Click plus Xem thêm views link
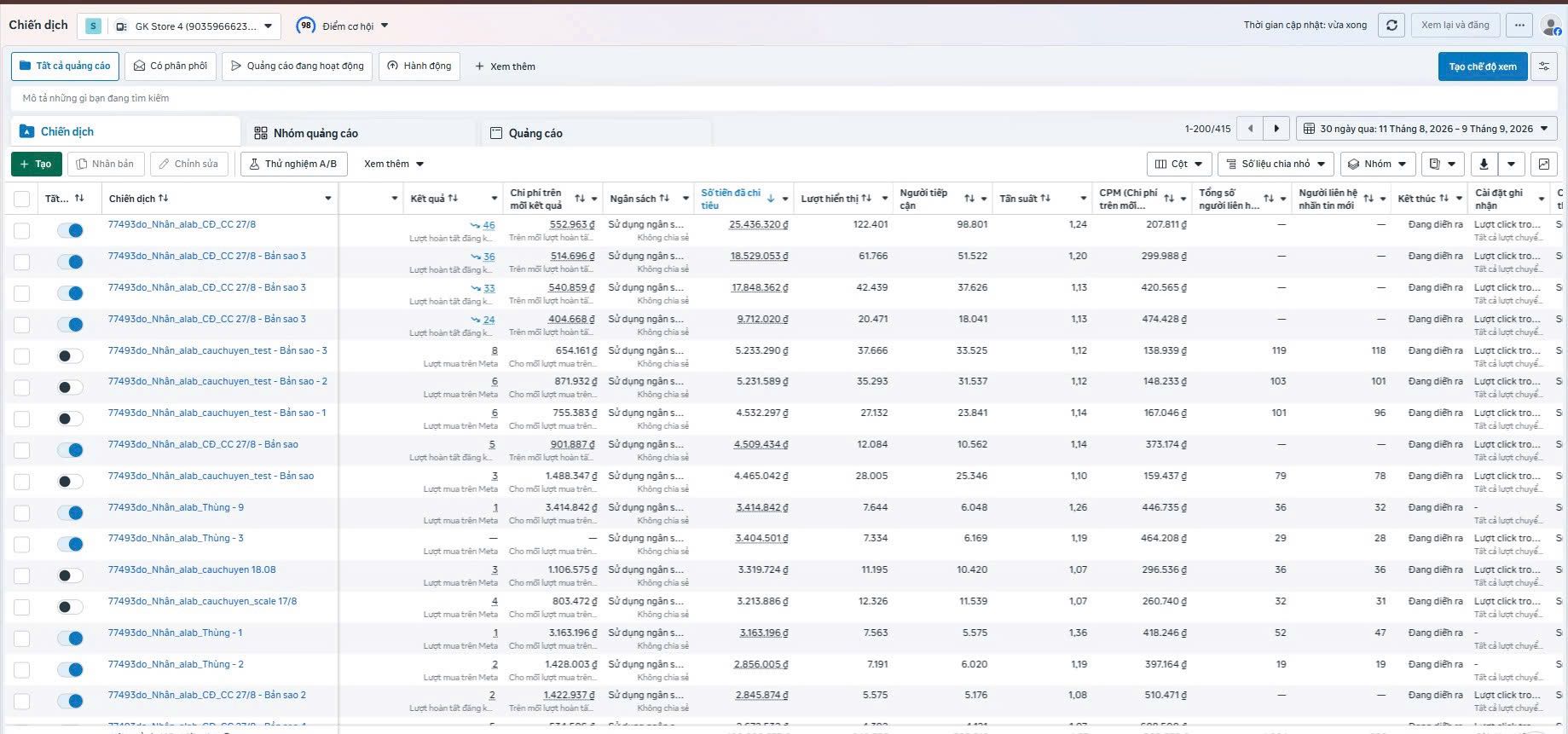The image size is (1568, 734). pos(505,66)
